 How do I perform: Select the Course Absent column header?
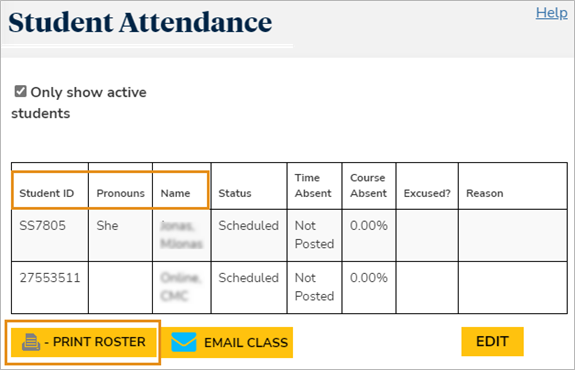[368, 186]
